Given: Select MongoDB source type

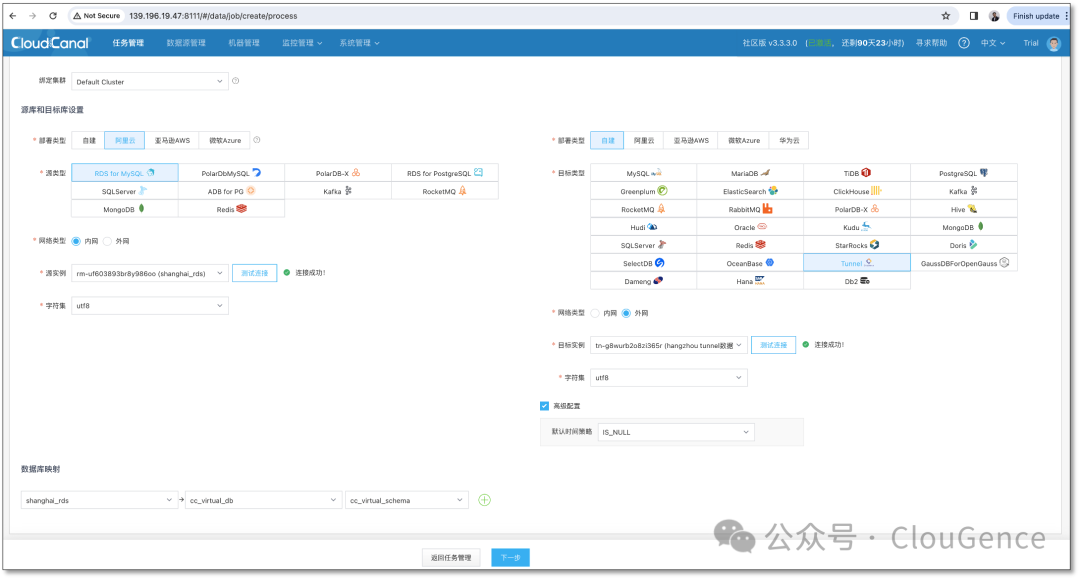Looking at the screenshot, I should (x=125, y=209).
